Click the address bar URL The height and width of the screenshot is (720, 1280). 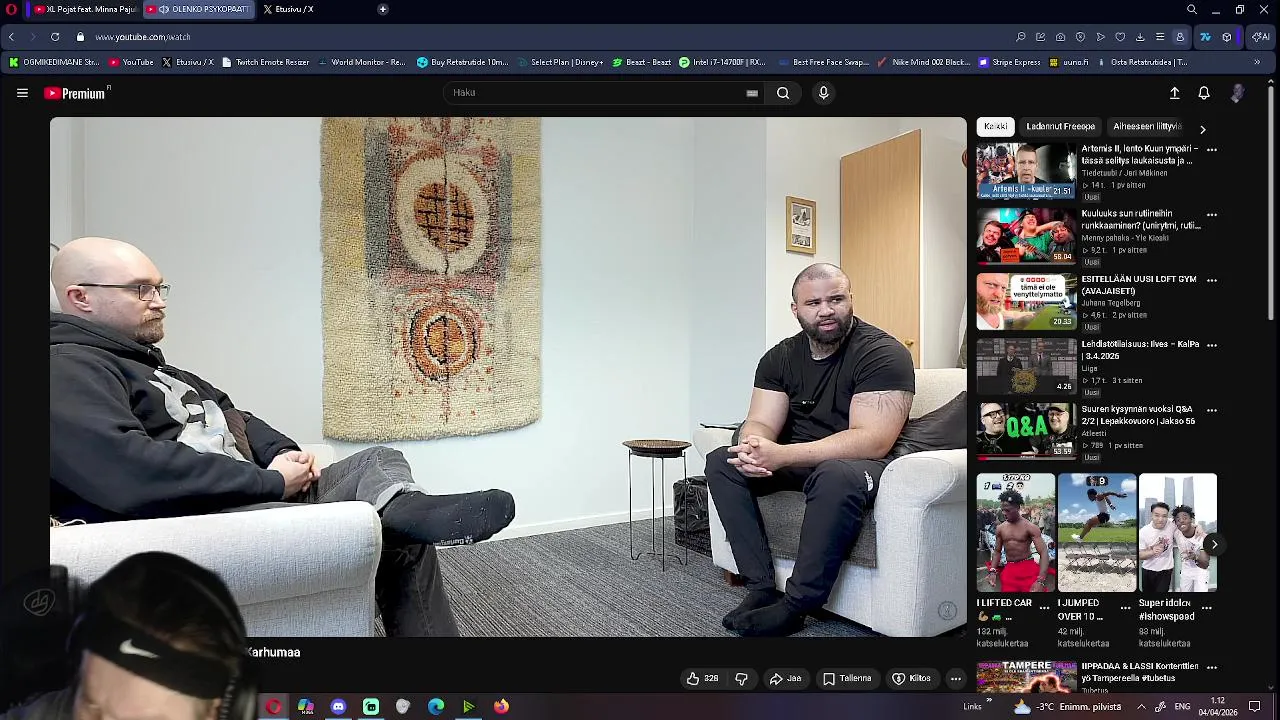coord(143,37)
